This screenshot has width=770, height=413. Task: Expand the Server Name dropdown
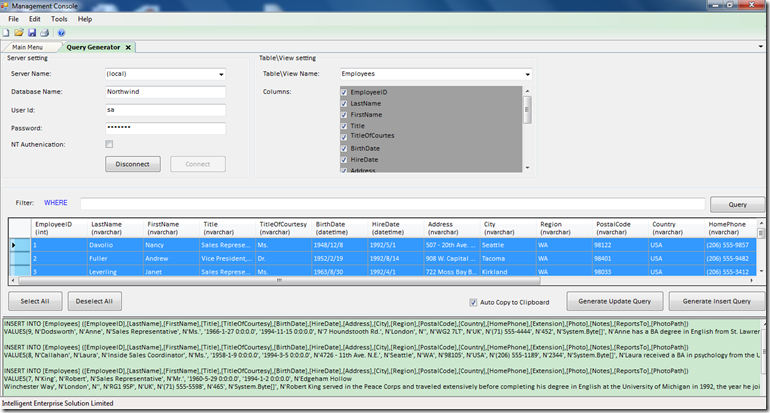[x=220, y=74]
